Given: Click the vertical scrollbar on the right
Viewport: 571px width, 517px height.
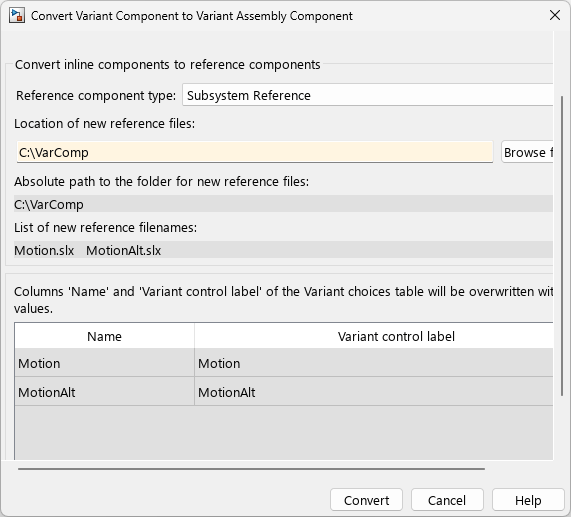Looking at the screenshot, I should [562, 246].
